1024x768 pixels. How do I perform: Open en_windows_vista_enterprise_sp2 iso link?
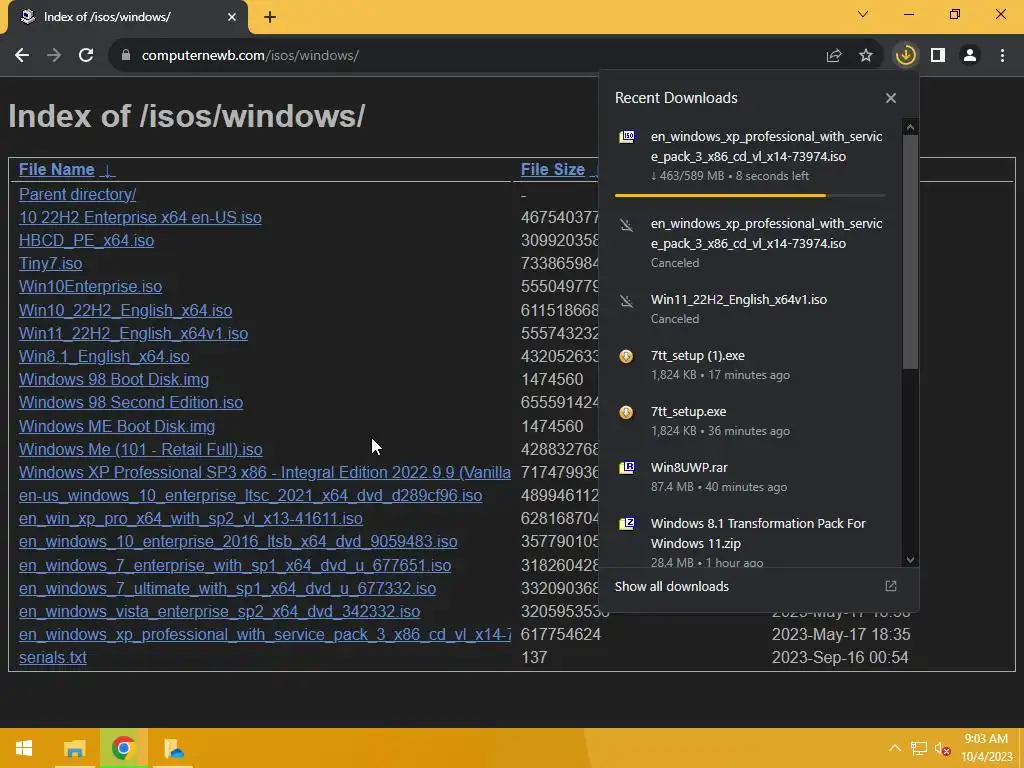point(219,612)
